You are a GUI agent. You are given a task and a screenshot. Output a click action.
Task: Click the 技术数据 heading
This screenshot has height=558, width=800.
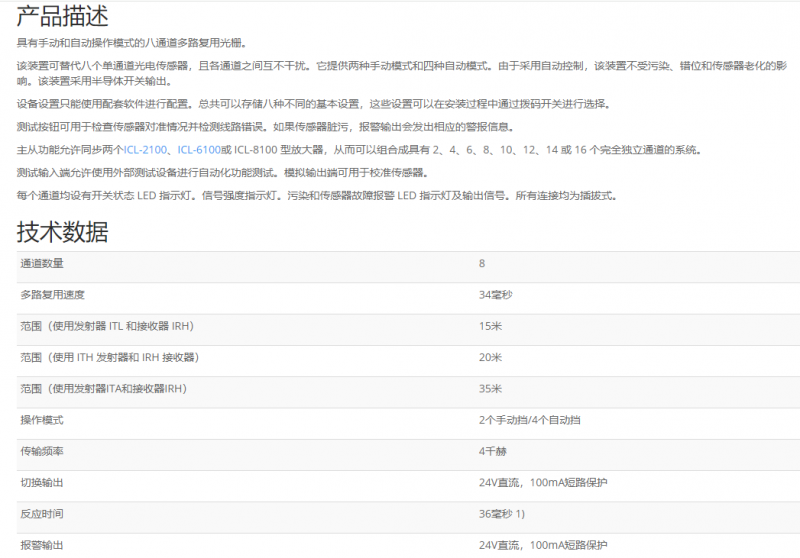click(63, 232)
